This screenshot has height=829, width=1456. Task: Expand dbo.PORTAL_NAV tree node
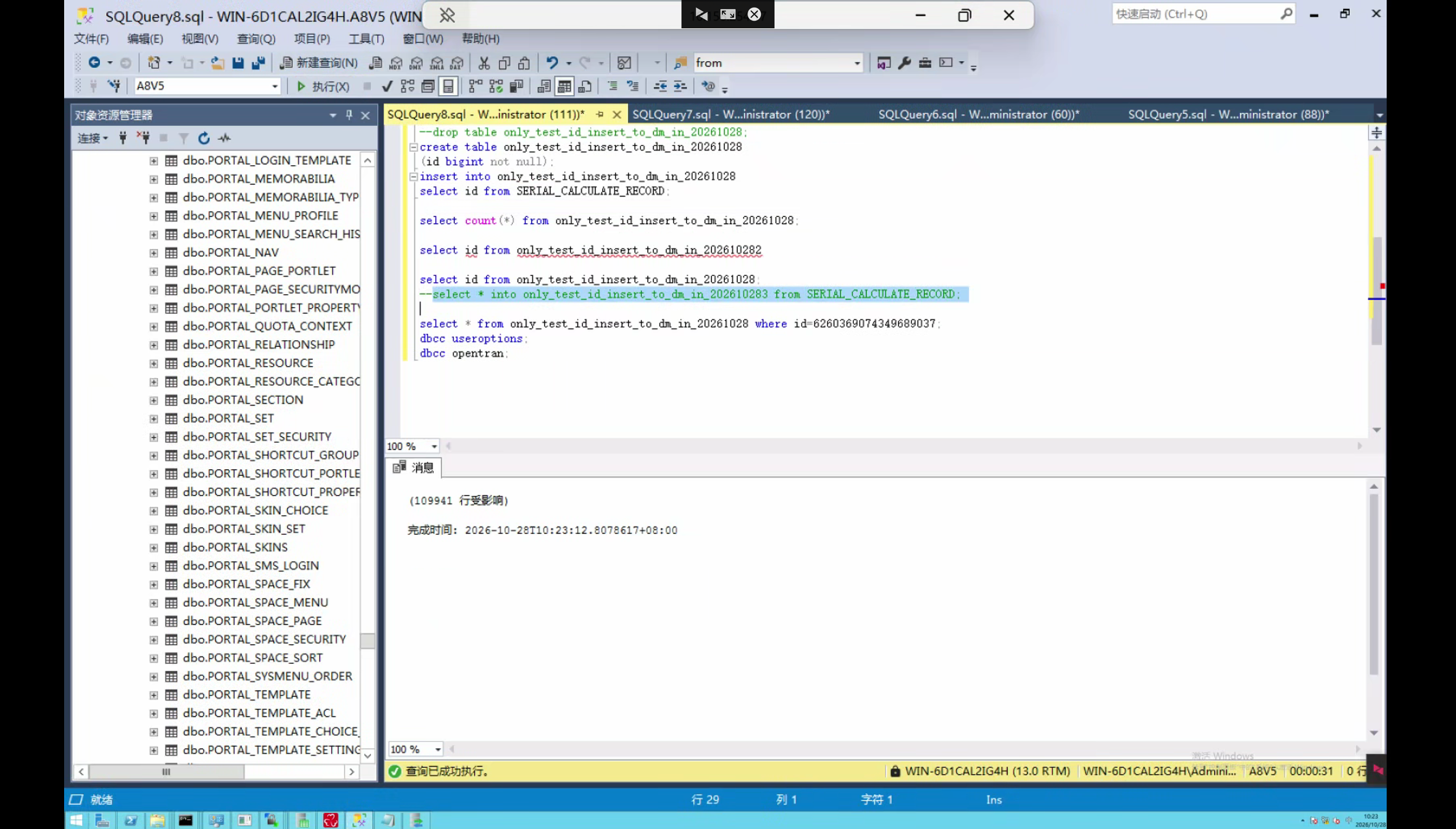(154, 253)
